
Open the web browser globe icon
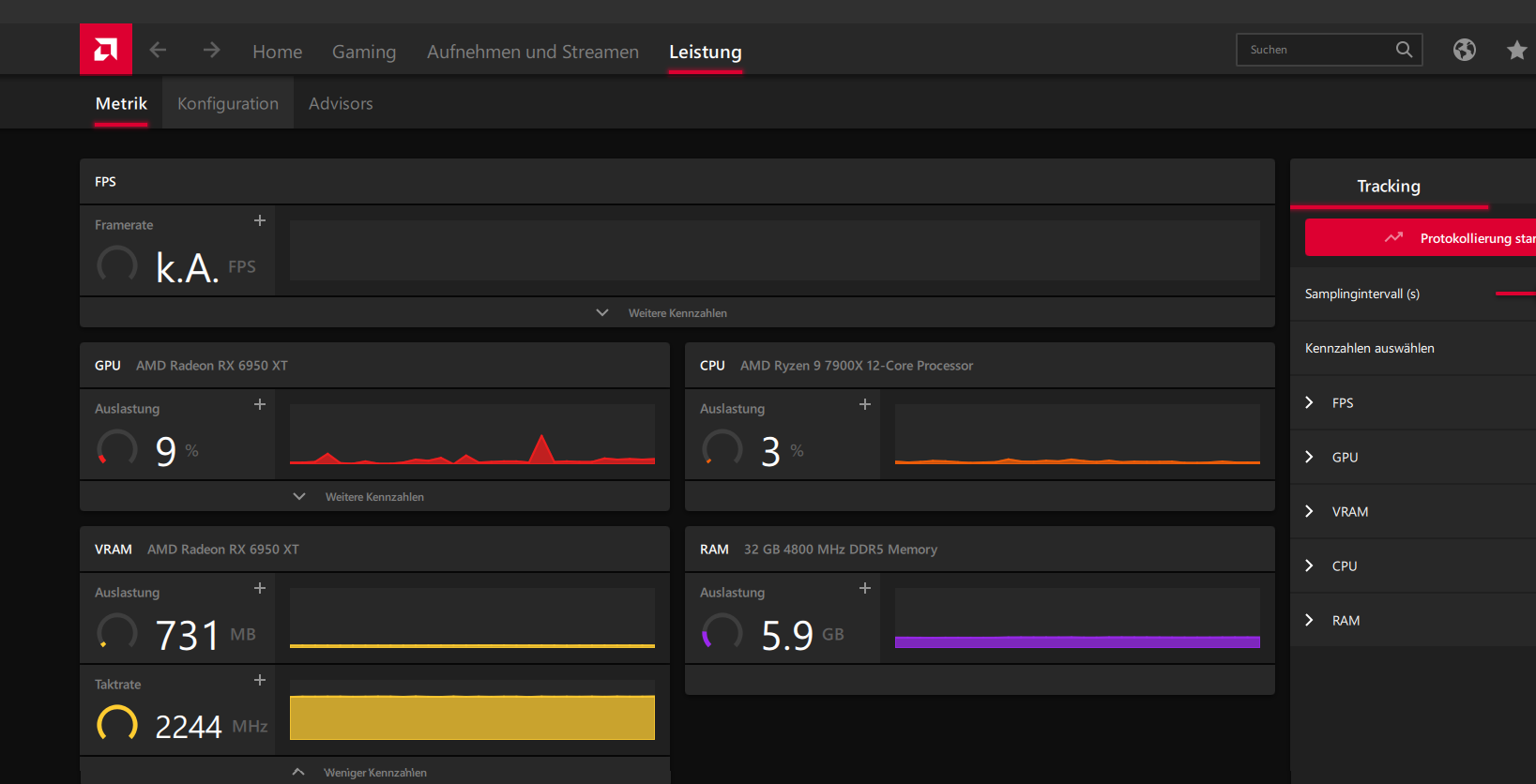pos(1465,50)
